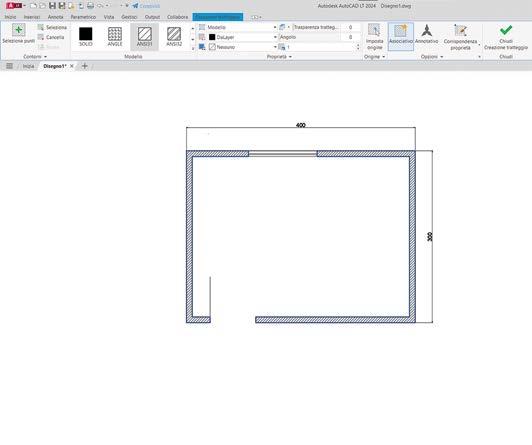Click the Condividi share button
This screenshot has width=532, height=445.
pos(146,6)
